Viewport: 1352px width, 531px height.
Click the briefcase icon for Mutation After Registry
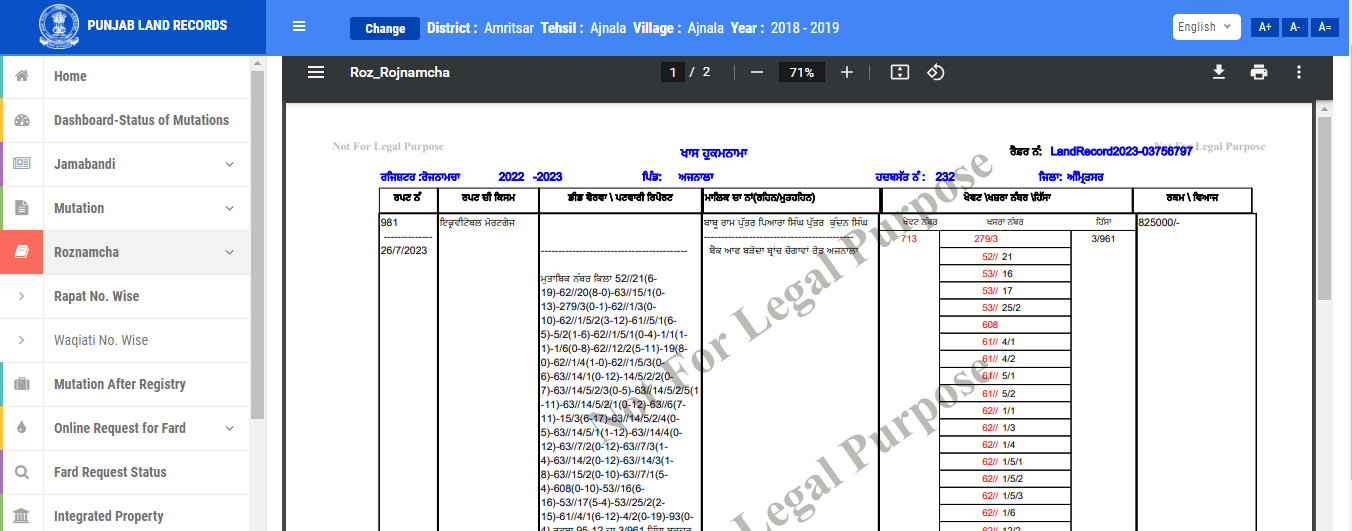(22, 384)
